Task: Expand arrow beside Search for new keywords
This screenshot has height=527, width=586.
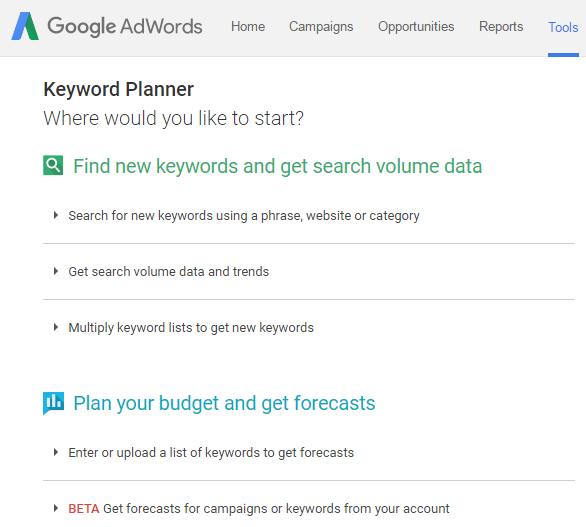Action: [56, 215]
